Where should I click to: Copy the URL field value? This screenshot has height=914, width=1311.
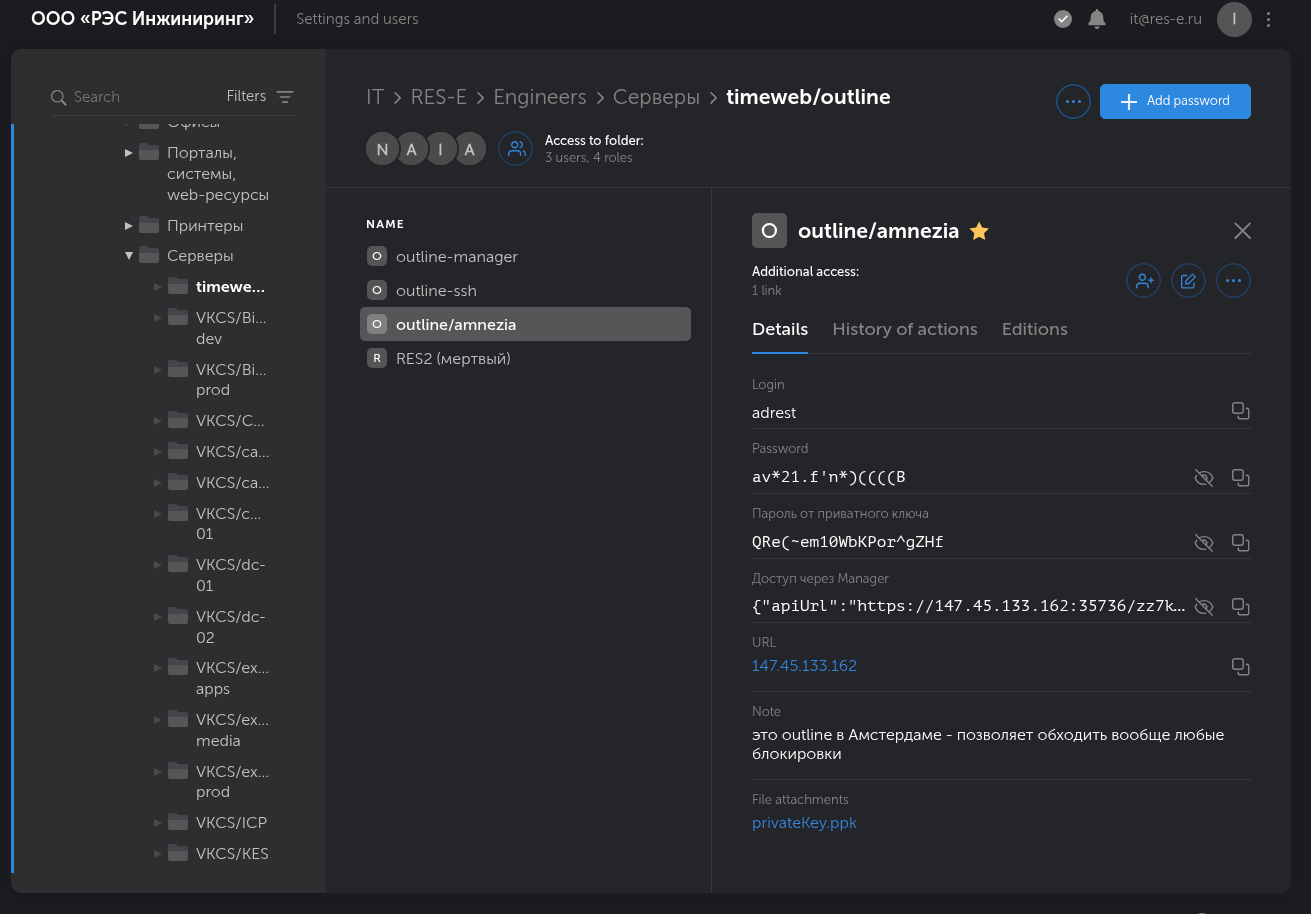(x=1240, y=666)
